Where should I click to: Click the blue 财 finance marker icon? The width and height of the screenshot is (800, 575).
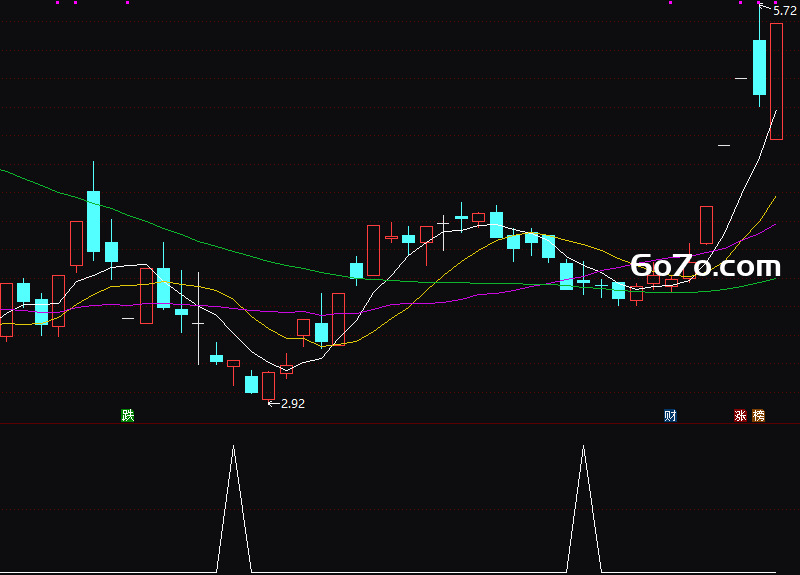(x=670, y=415)
